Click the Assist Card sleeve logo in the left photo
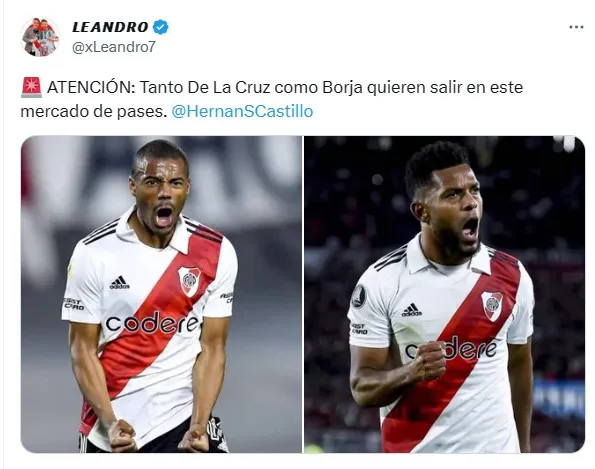Viewport: 595px width, 469px height. click(74, 304)
